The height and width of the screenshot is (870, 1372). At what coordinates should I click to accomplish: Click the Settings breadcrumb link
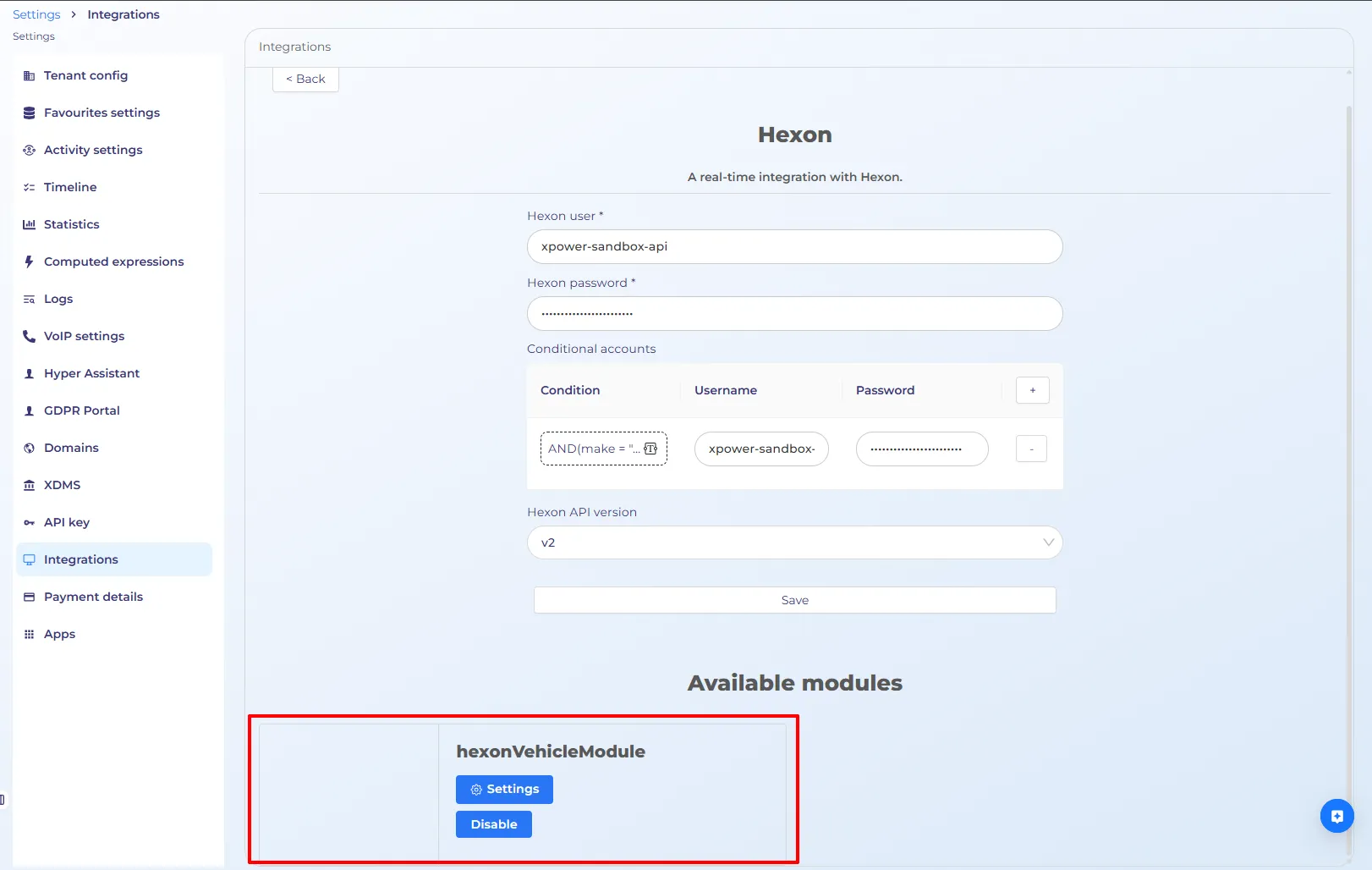pos(36,14)
